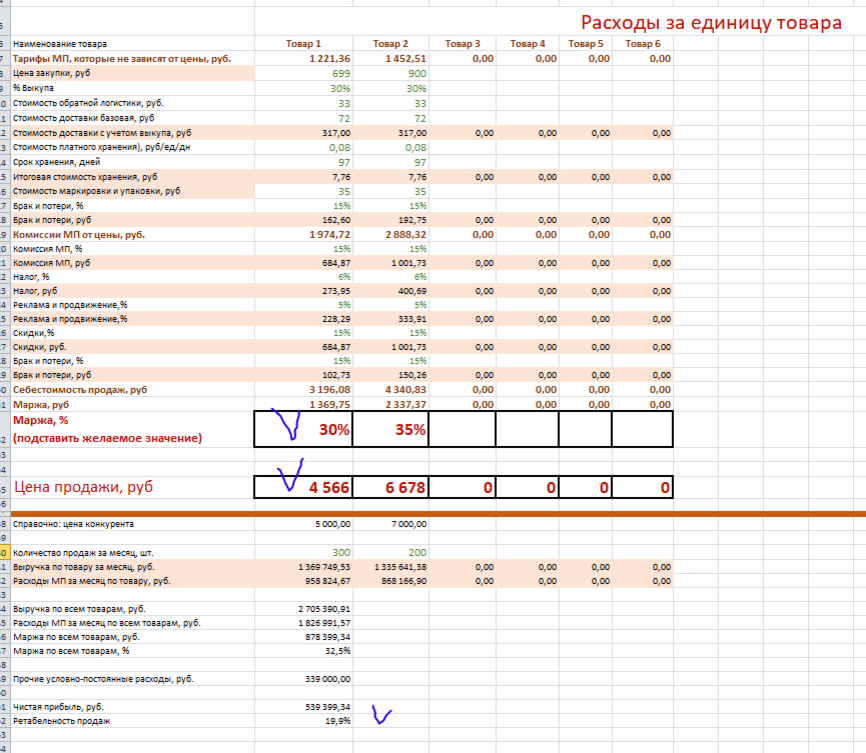Select the 'Маржа, руб' row label
The height and width of the screenshot is (753, 866).
click(41, 404)
